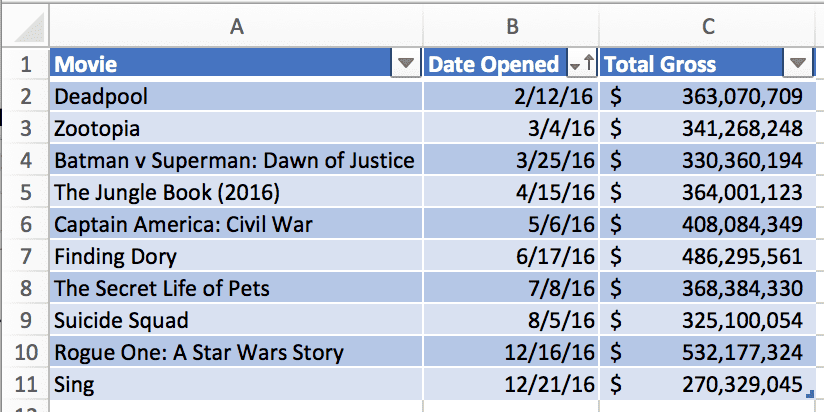
Task: Click the Captain America: Civil War cell
Action: pyautogui.click(x=236, y=224)
